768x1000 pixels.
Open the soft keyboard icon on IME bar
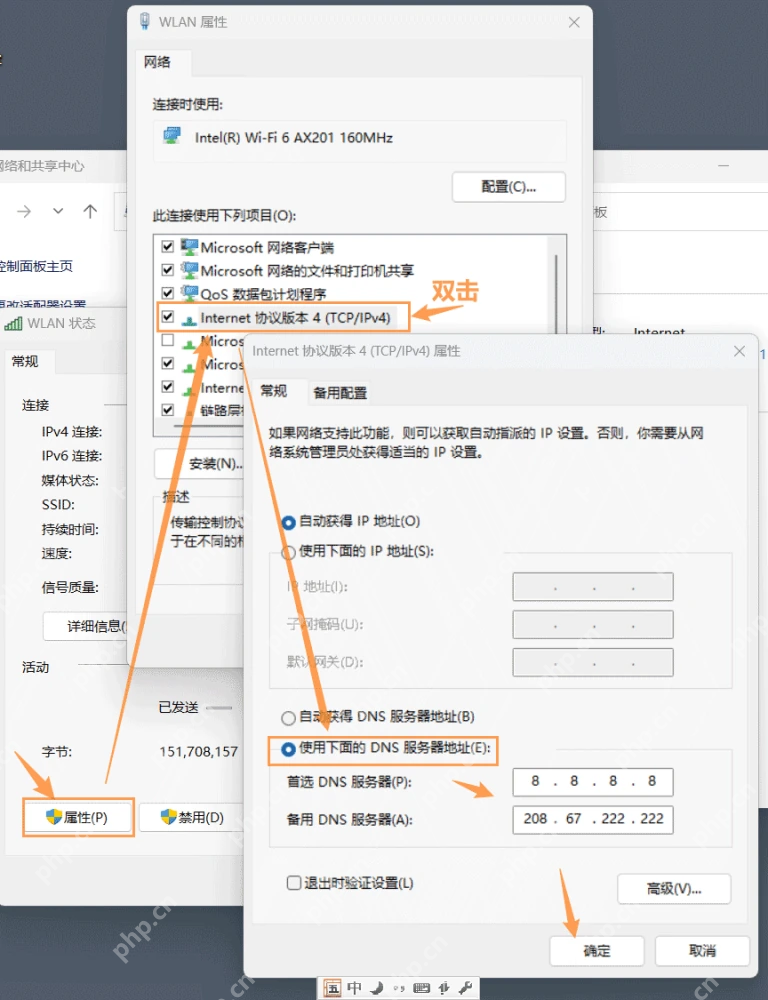422,989
